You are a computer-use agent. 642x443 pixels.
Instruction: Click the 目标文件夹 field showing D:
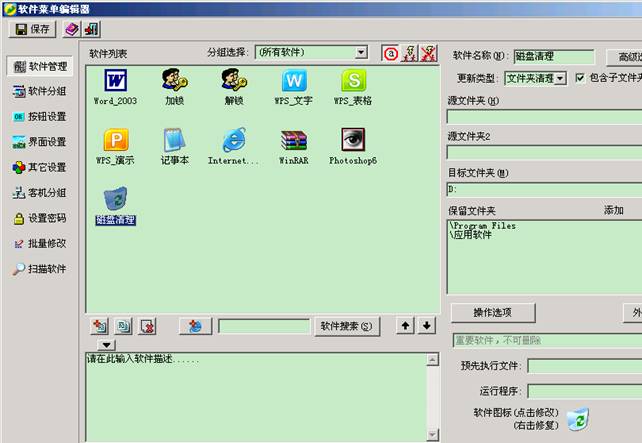pyautogui.click(x=544, y=189)
